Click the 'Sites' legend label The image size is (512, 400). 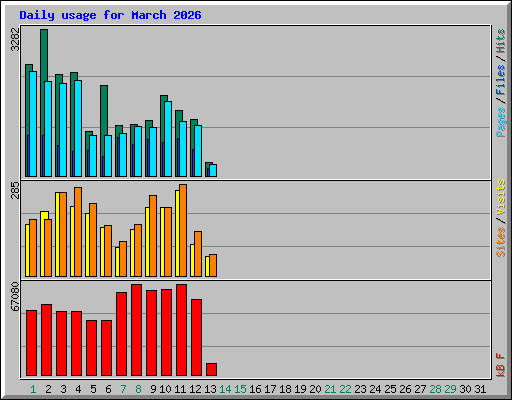coord(501,242)
